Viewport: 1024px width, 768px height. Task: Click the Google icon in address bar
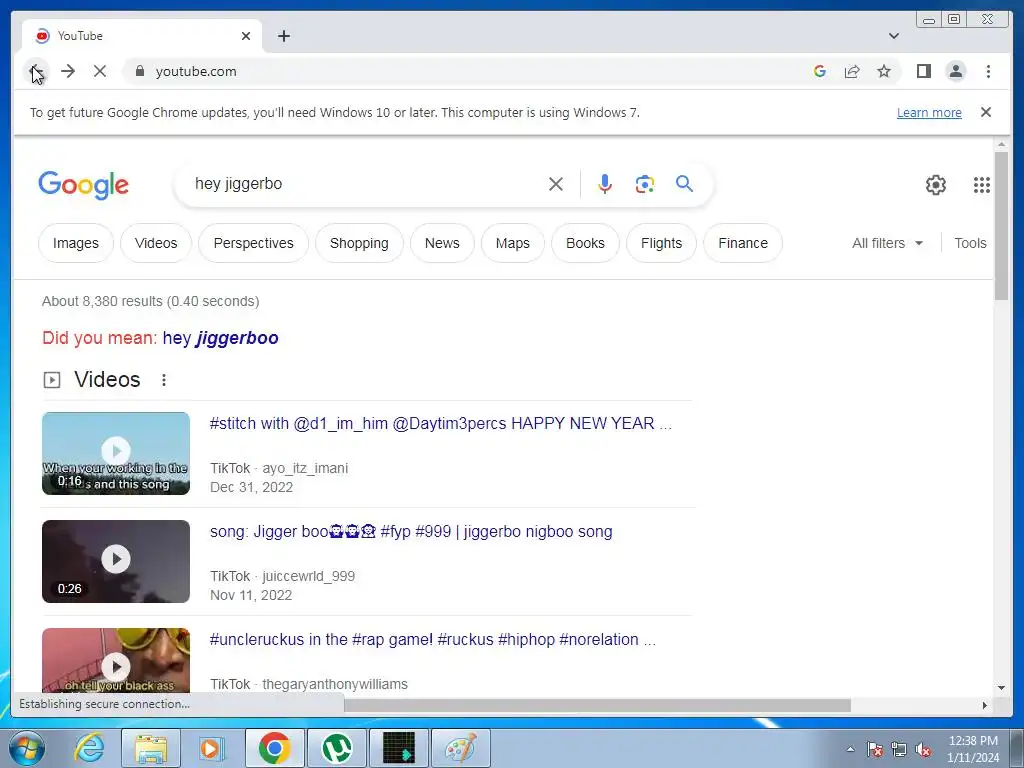click(x=820, y=71)
